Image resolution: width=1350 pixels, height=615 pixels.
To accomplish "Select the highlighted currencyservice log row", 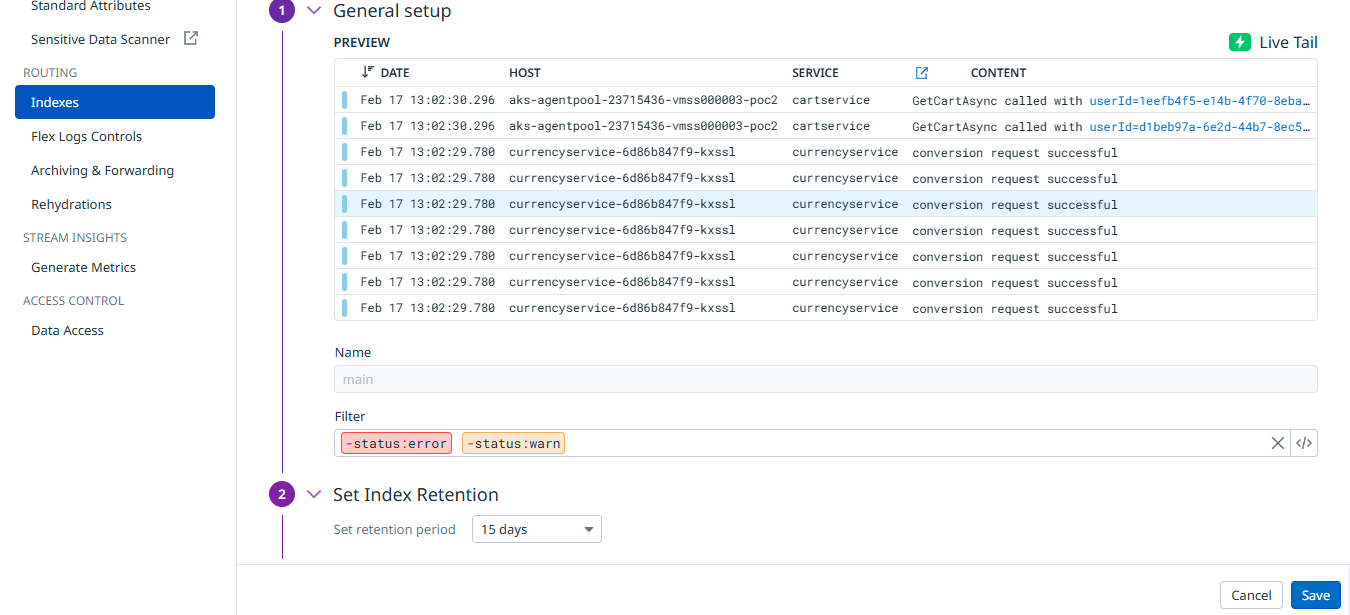I will point(825,204).
